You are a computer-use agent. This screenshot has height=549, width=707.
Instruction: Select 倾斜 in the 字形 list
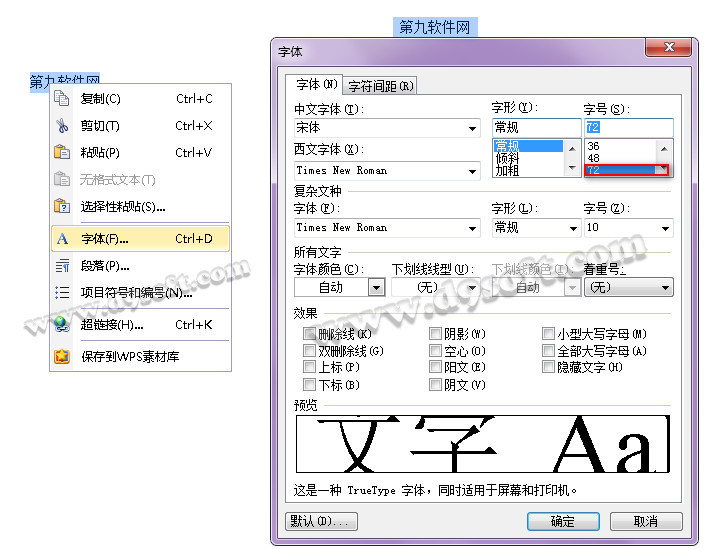pos(528,158)
